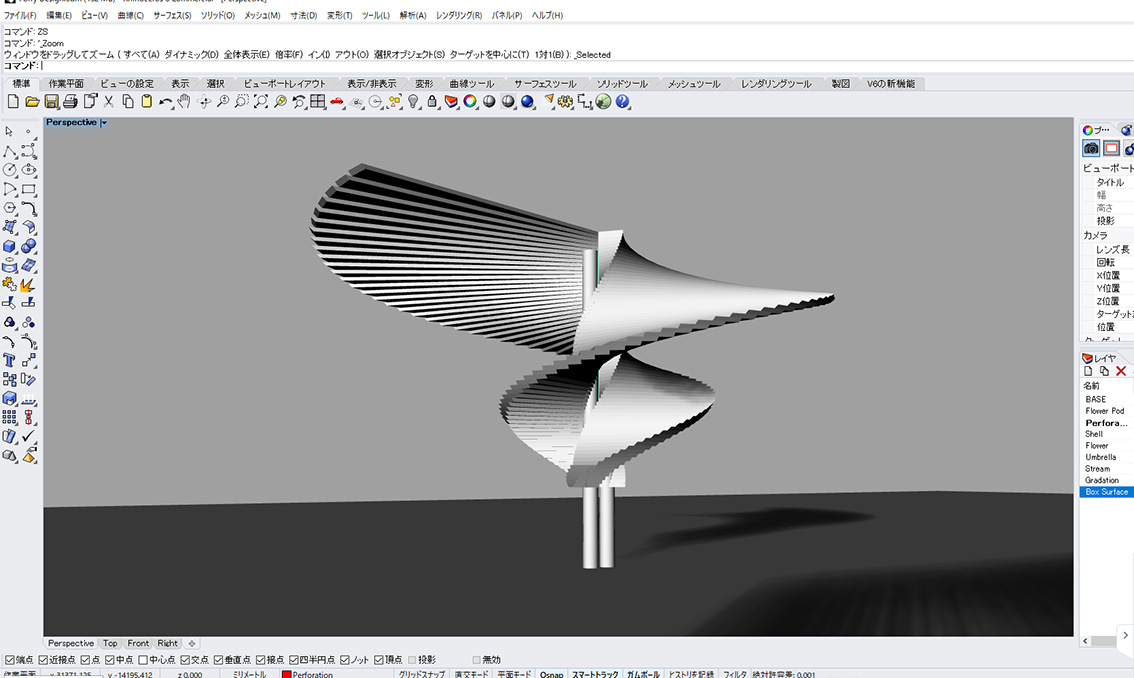1134x678 pixels.
Task: Switch to the サーフェスツール toolbar tab
Action: (545, 84)
